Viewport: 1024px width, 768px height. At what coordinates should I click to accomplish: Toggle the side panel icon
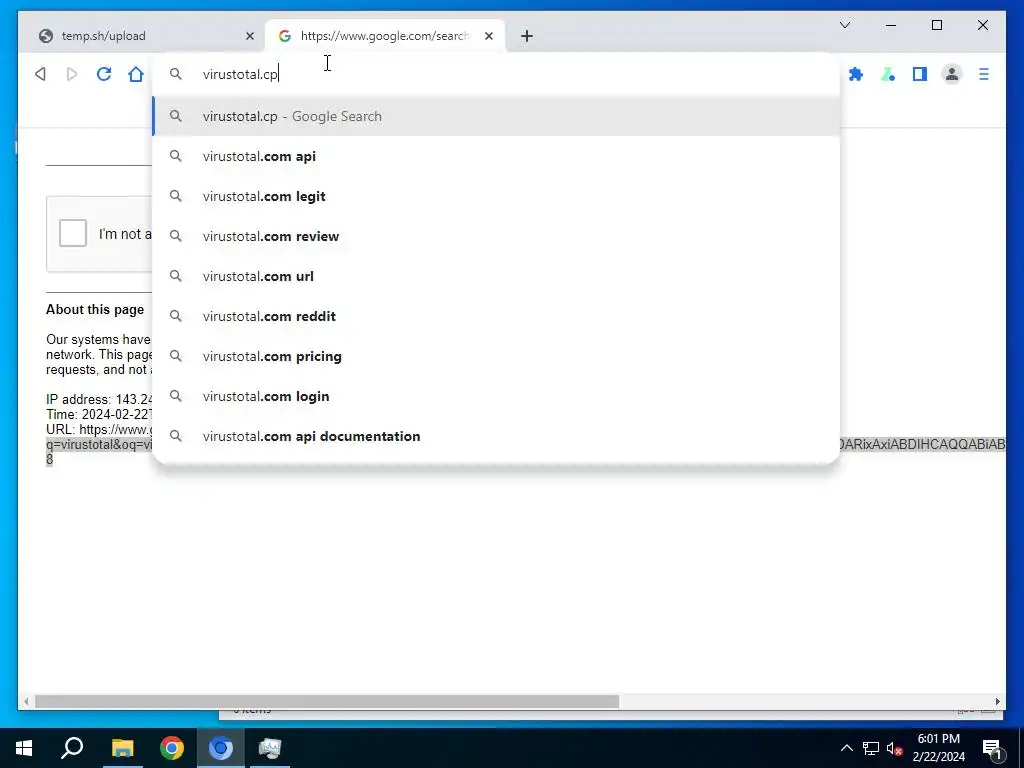point(920,74)
